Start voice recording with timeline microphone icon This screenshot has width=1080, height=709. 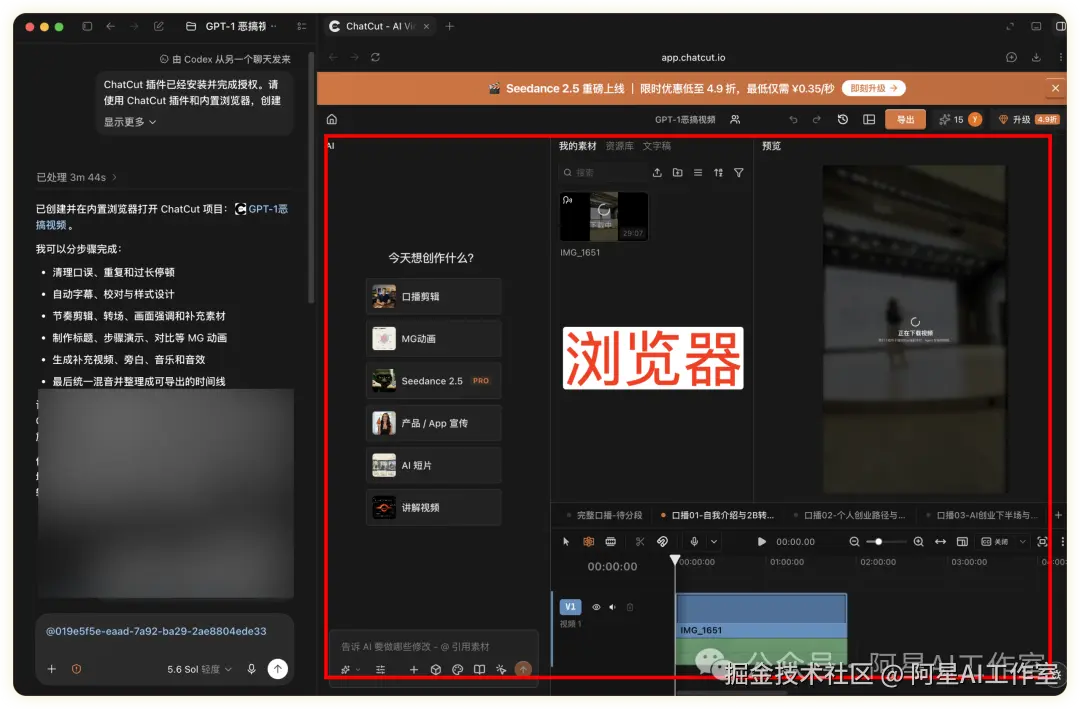click(694, 542)
